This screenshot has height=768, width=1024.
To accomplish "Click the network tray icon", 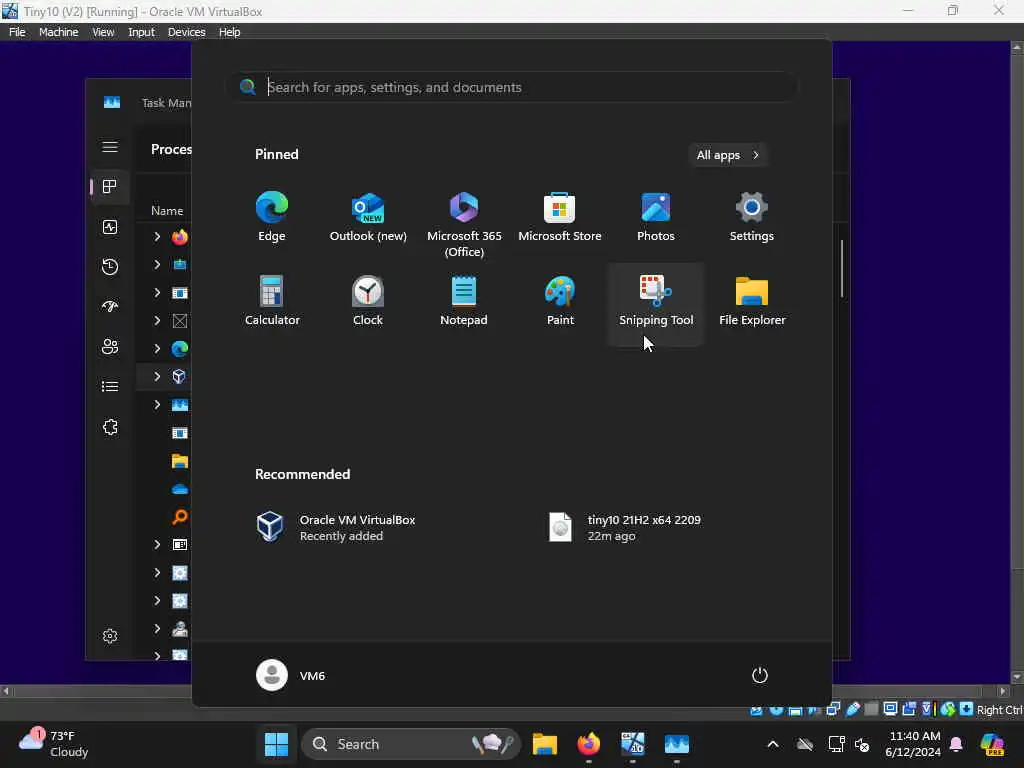I will pyautogui.click(x=836, y=744).
